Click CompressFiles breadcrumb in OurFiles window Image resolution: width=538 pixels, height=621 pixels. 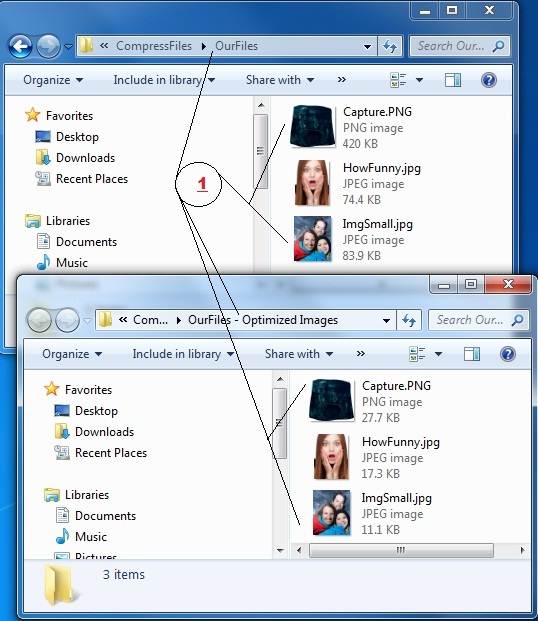click(x=154, y=46)
